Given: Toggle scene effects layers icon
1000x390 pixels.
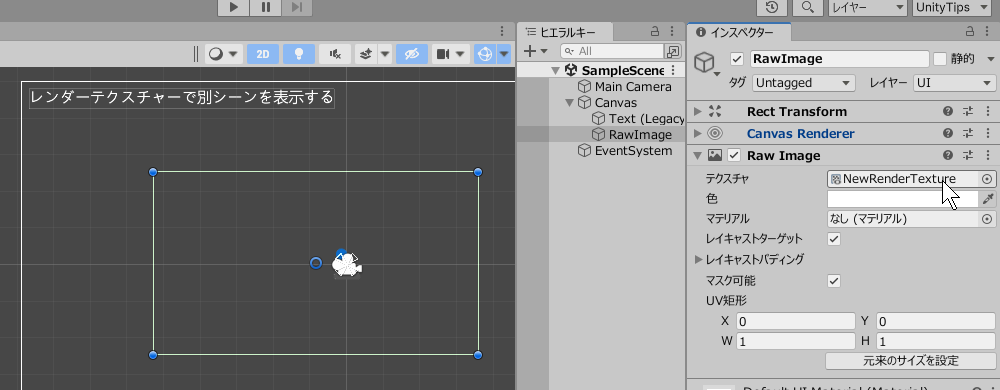Looking at the screenshot, I should pyautogui.click(x=365, y=54).
